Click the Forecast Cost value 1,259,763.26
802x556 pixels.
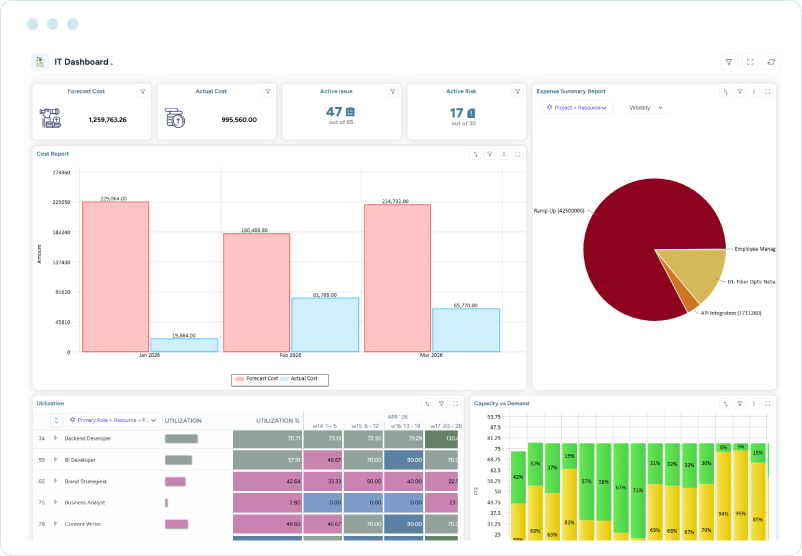pos(107,120)
